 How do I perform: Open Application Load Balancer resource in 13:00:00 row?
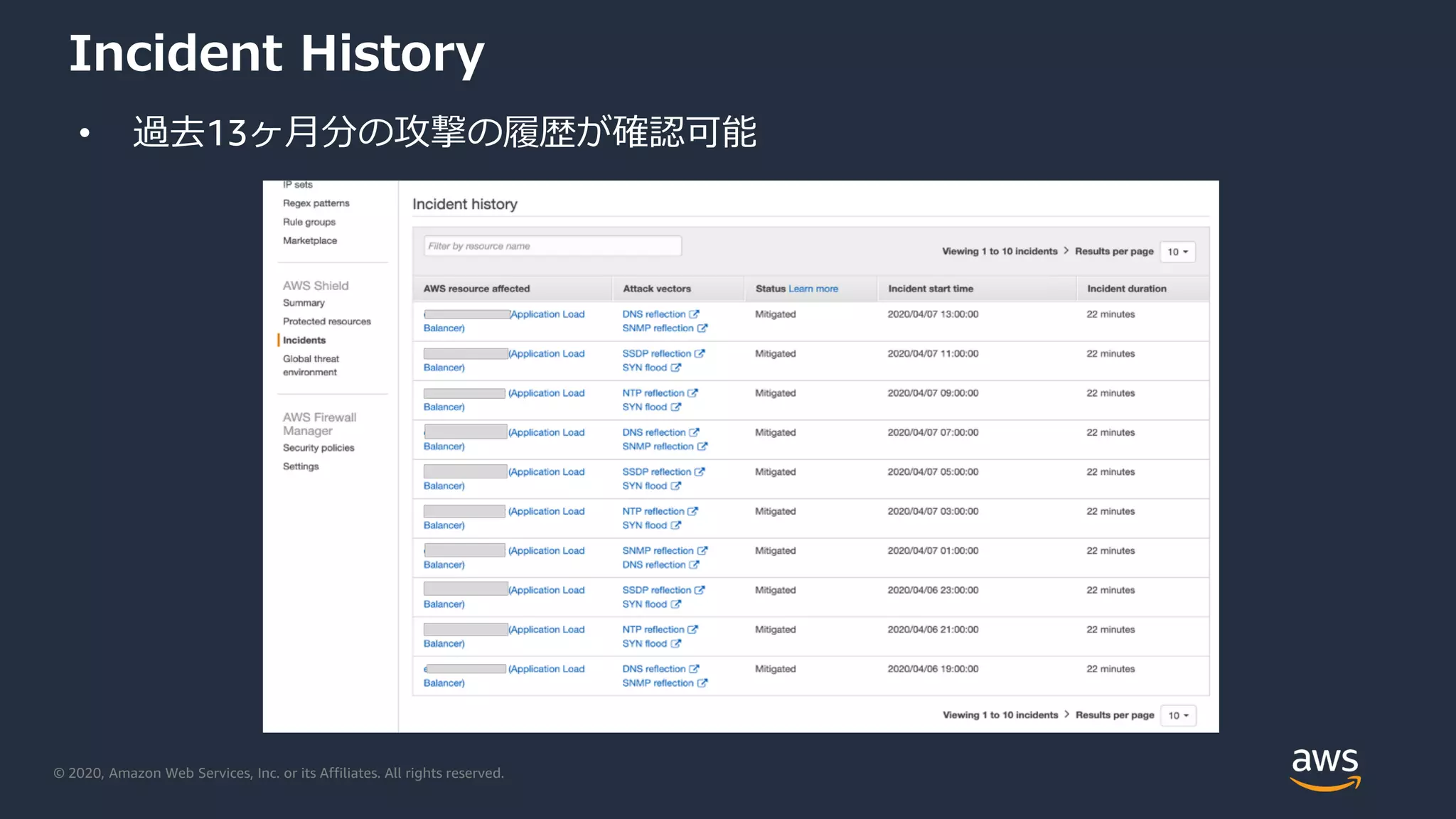pos(504,321)
